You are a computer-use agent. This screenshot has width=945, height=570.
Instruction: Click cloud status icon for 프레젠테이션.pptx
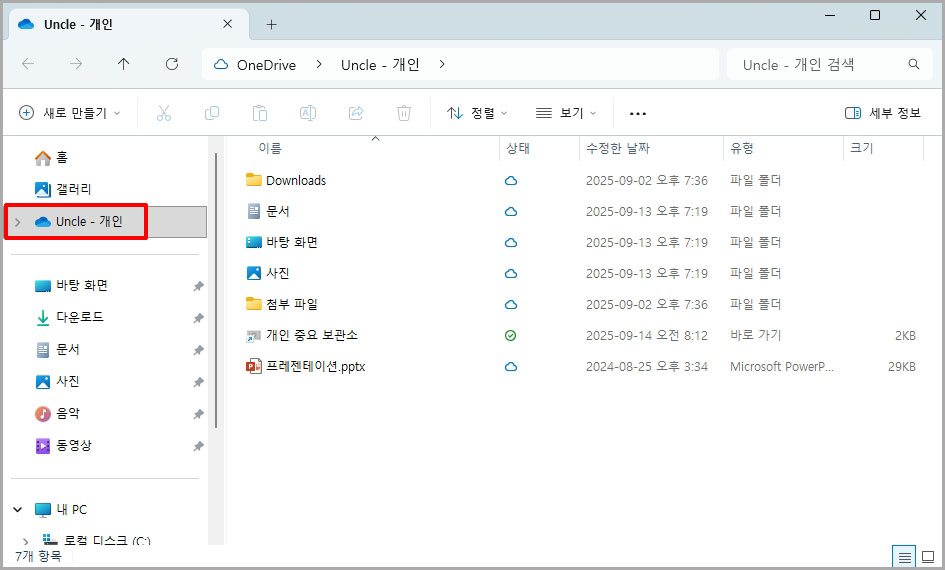[x=510, y=366]
